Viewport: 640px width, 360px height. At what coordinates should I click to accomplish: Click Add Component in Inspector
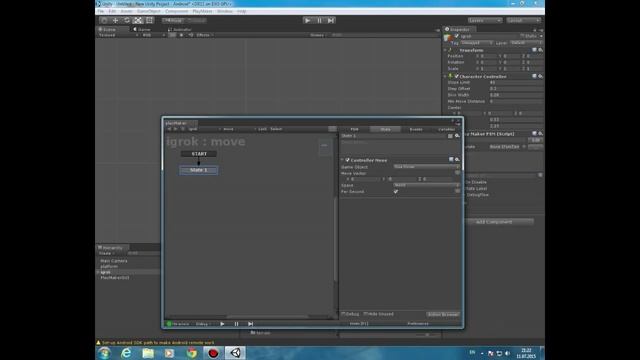(494, 222)
